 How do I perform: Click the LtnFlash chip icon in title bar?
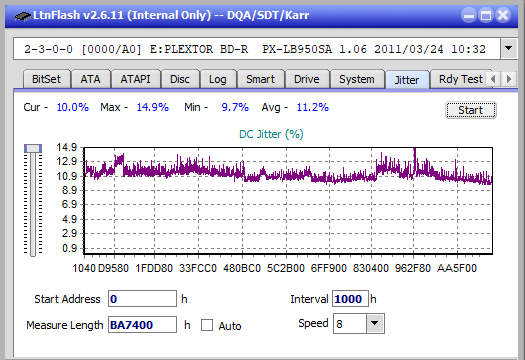(x=22, y=15)
